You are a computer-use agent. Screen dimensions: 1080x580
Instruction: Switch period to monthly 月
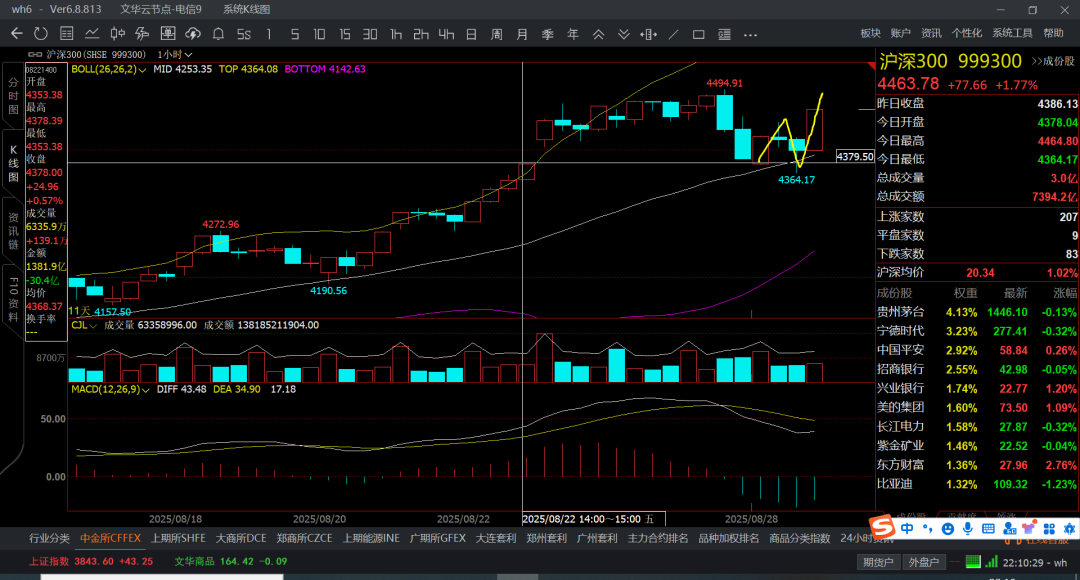522,34
